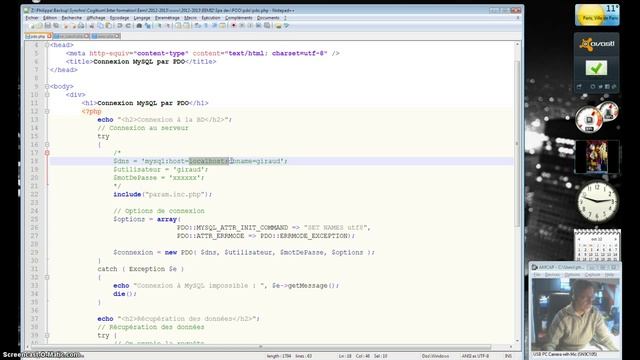The image size is (640, 360).
Task: Redo edit toolbar icon
Action: click(129, 26)
